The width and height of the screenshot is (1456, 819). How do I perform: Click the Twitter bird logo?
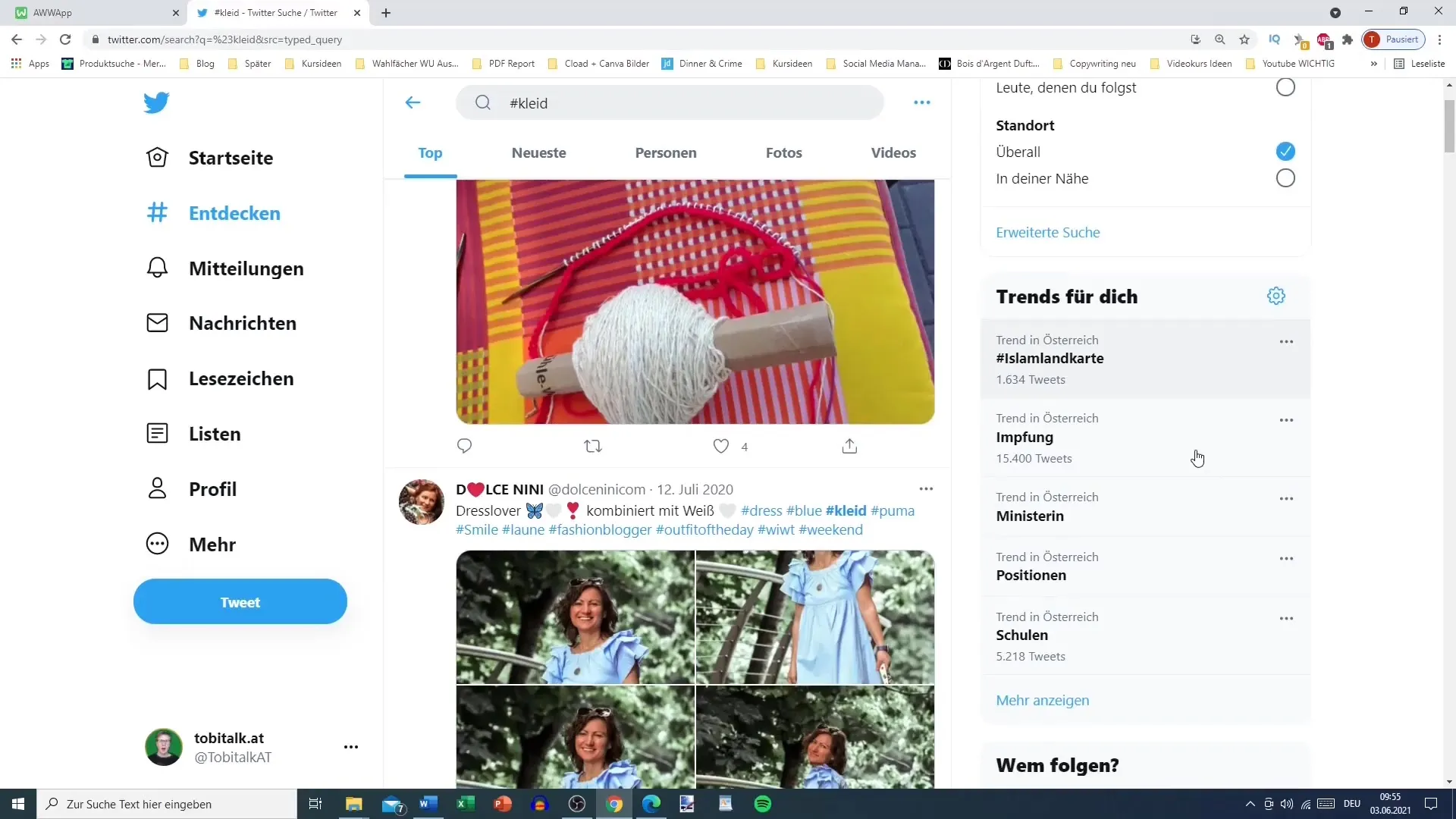pos(156,102)
